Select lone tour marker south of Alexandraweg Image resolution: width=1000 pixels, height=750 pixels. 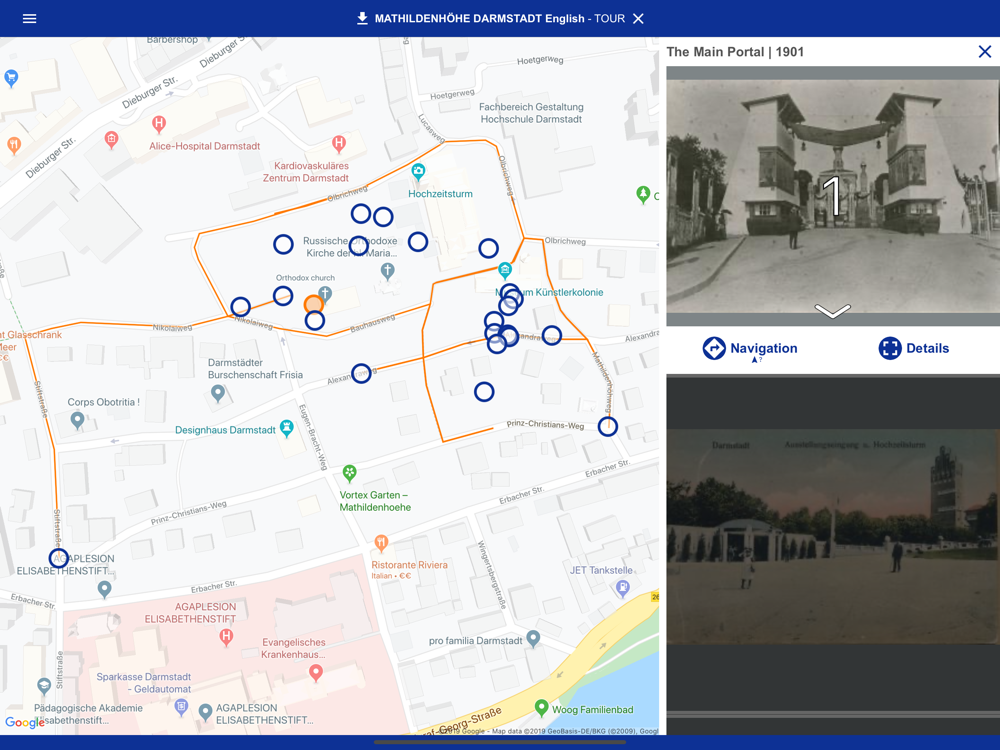484,392
